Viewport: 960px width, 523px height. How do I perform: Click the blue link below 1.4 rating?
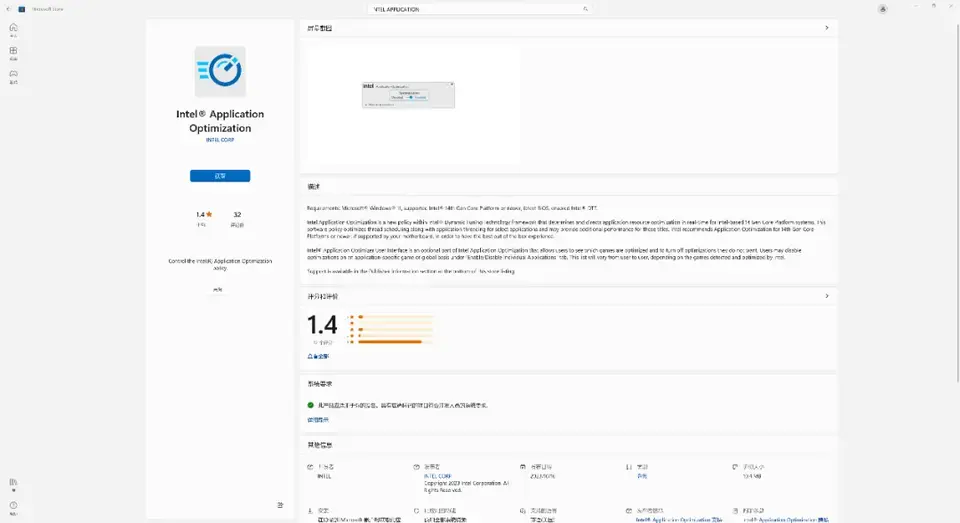(x=318, y=356)
